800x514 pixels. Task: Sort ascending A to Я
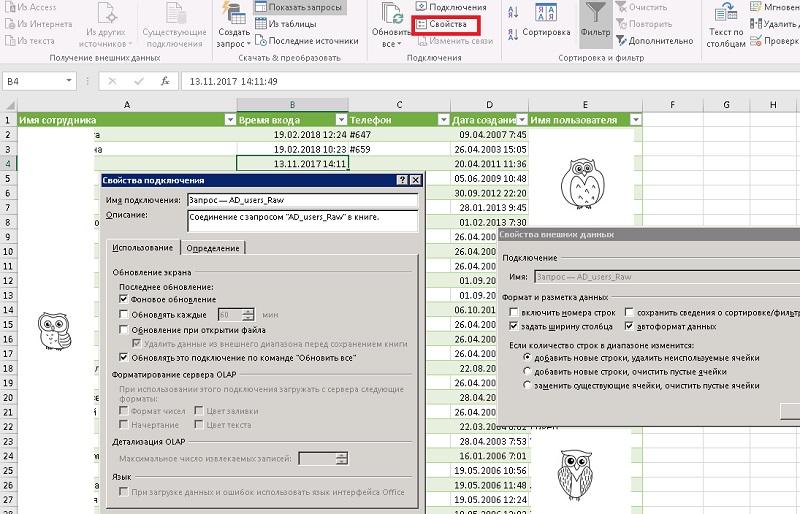(x=513, y=12)
